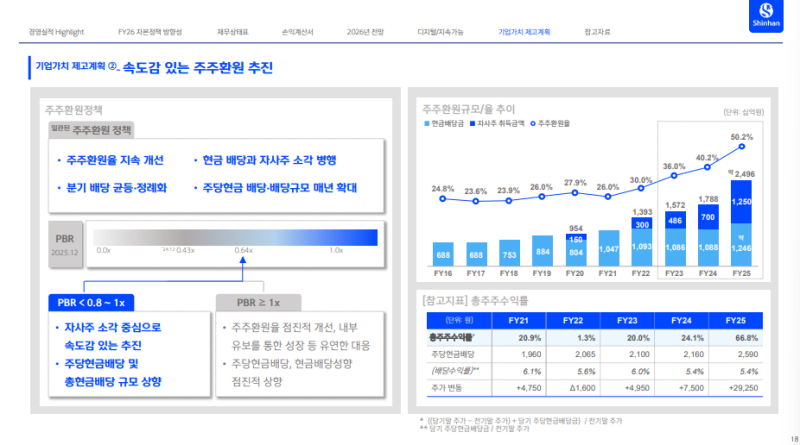Select the 2026년 전망 tab

pyautogui.click(x=364, y=33)
